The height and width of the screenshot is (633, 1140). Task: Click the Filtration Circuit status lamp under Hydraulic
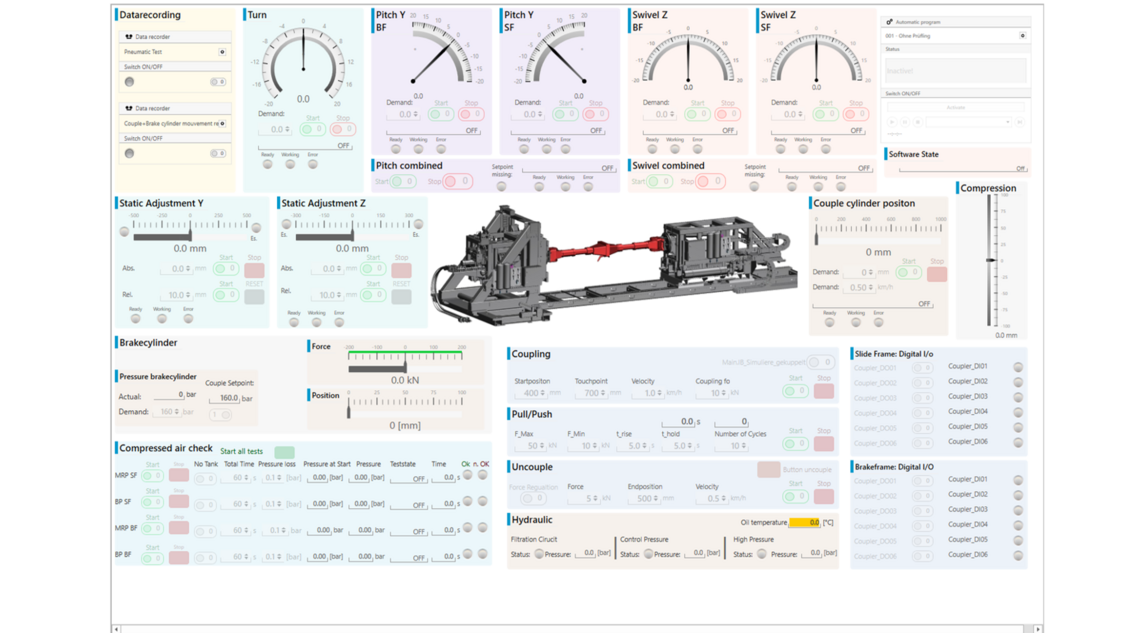[539, 553]
